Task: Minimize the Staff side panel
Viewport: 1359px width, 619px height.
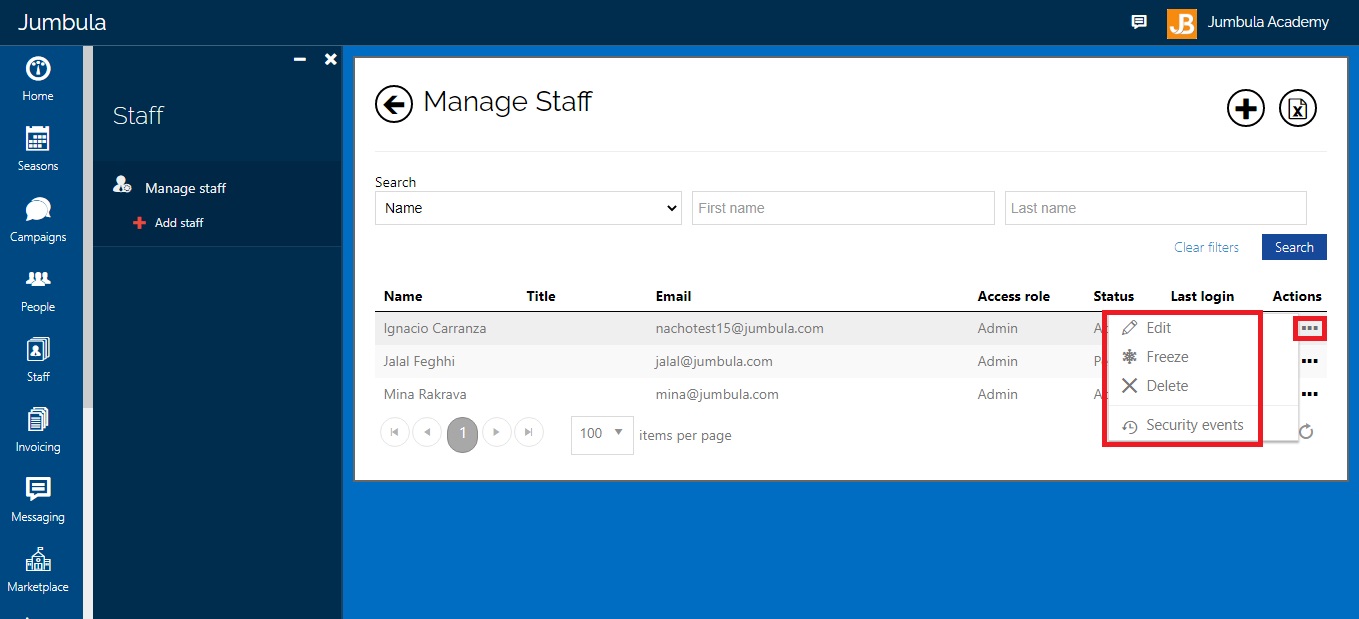Action: click(x=300, y=60)
